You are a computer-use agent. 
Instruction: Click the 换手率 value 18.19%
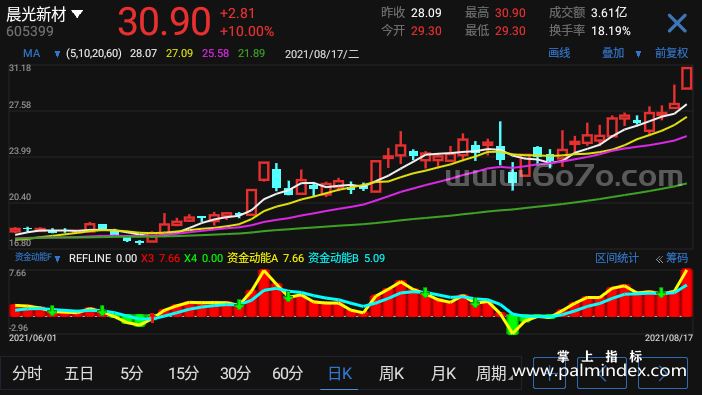(611, 31)
